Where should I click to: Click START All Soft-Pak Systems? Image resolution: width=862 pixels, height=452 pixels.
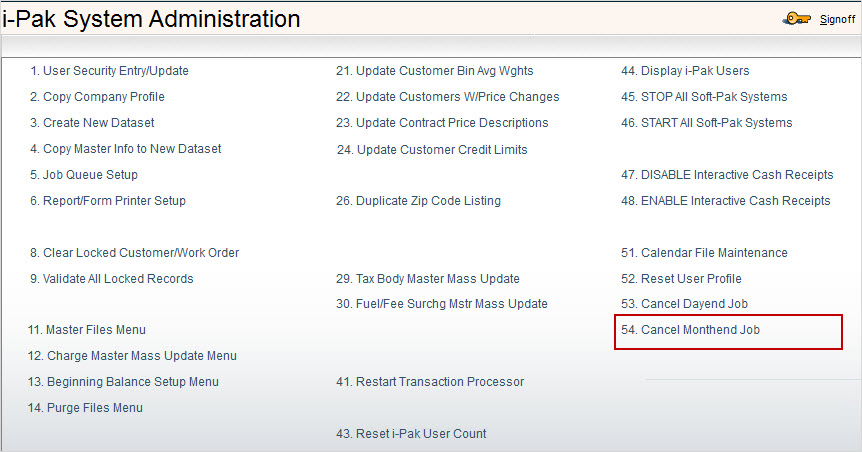707,123
